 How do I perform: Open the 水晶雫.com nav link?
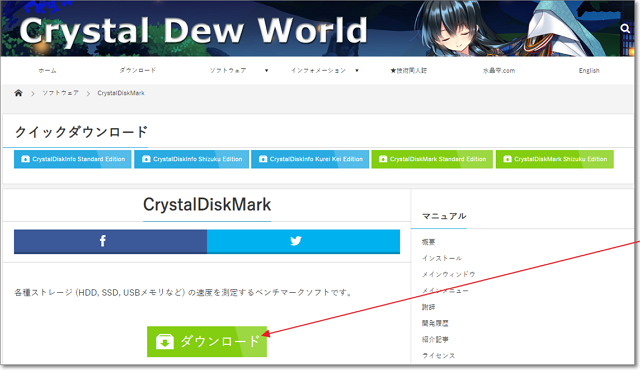click(499, 71)
